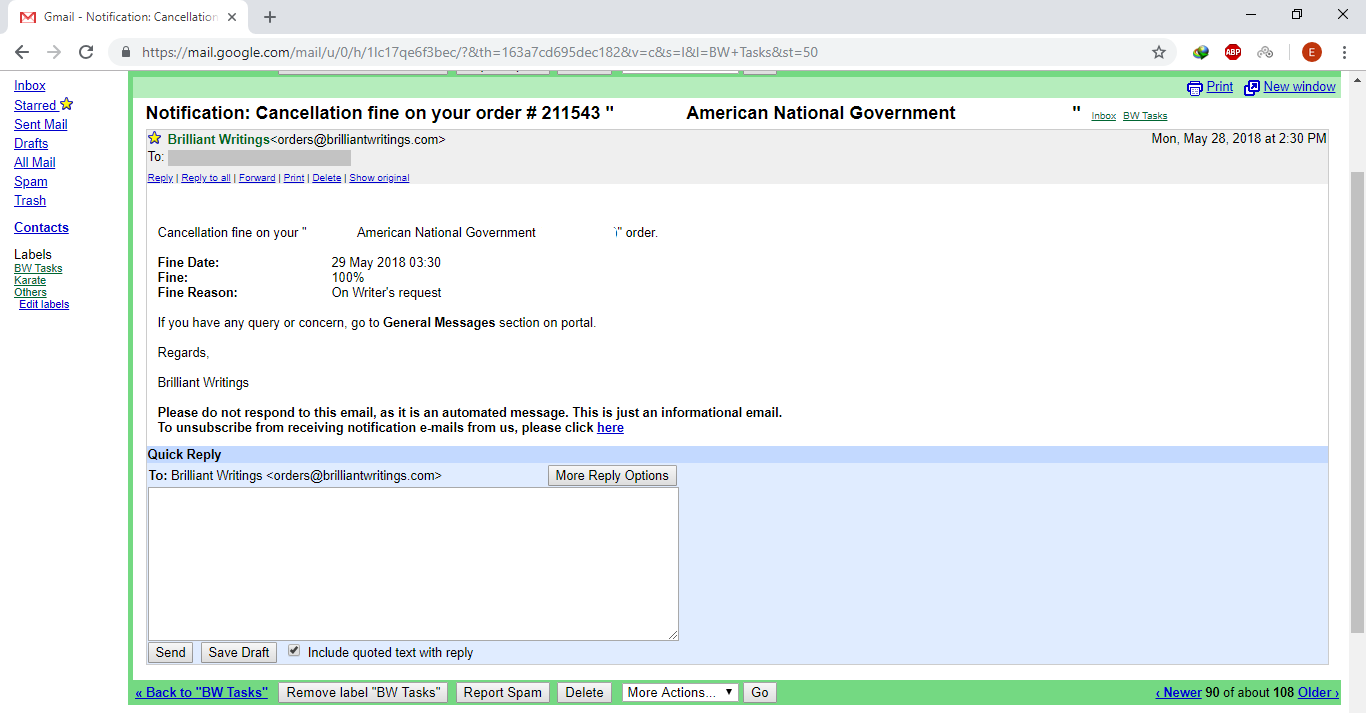Click the 'On Writer's request' fine reason

coord(387,293)
